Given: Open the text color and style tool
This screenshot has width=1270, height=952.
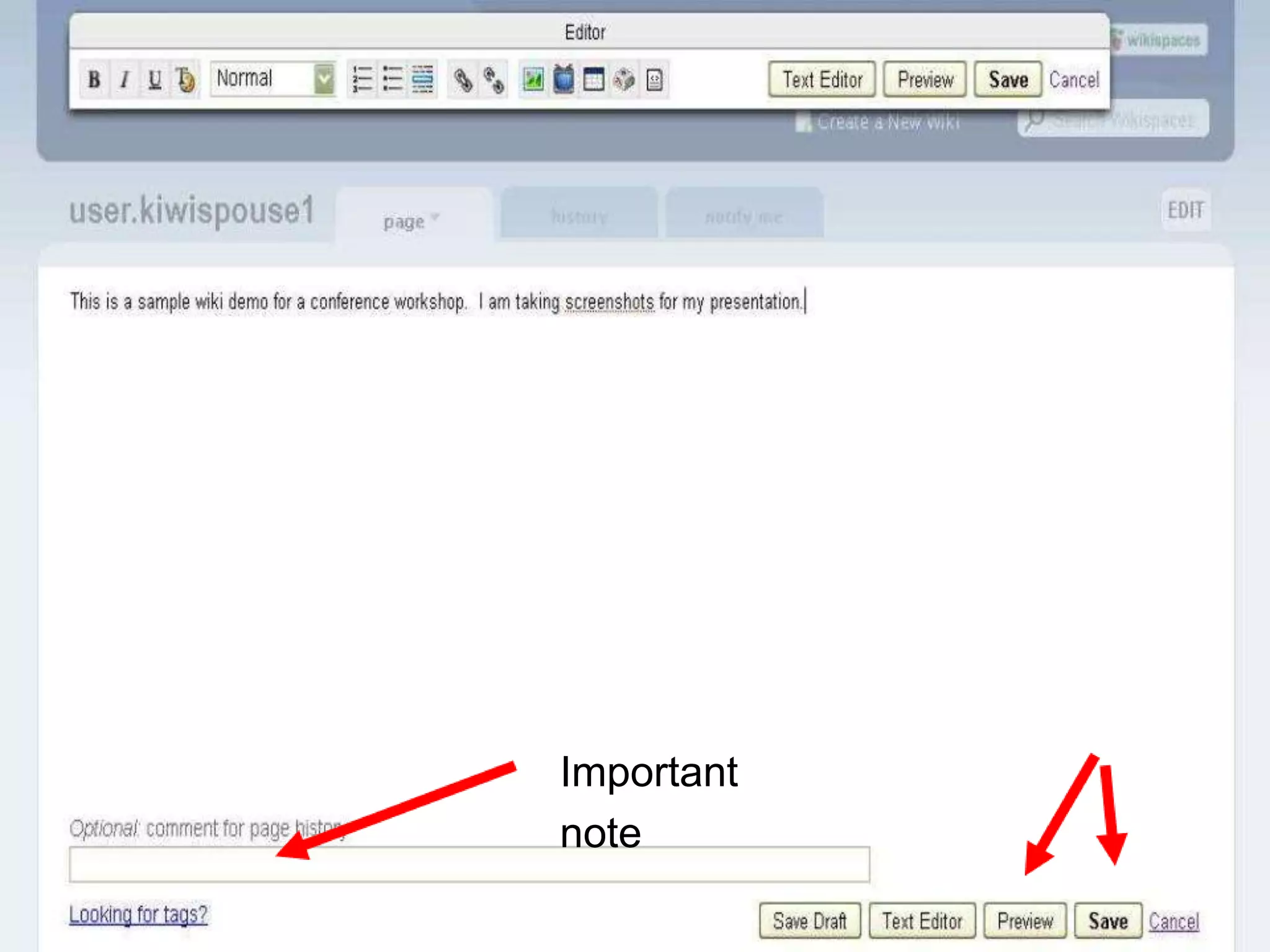Looking at the screenshot, I should (185, 79).
